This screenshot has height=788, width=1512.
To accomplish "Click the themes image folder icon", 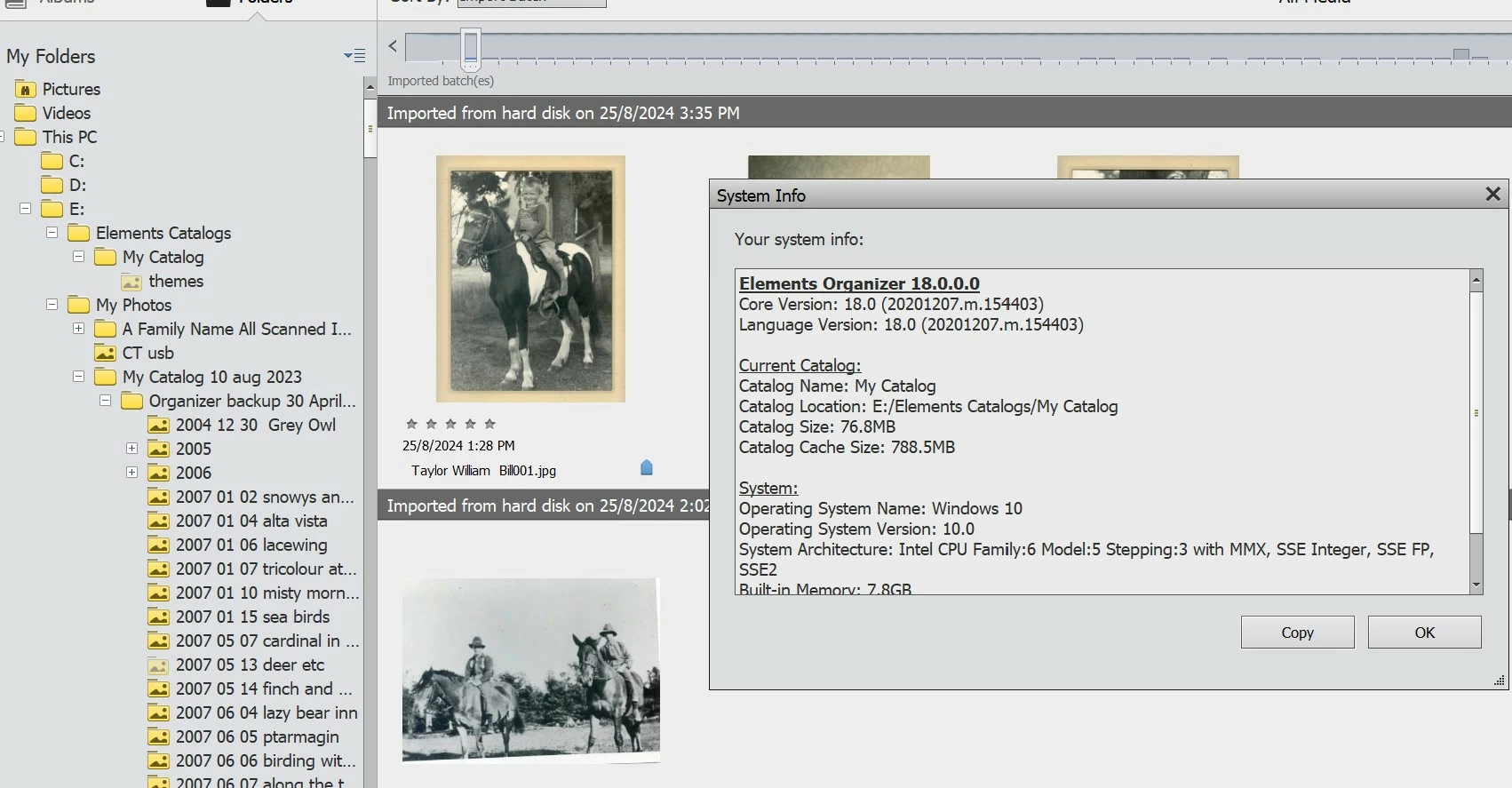I will coord(131,282).
